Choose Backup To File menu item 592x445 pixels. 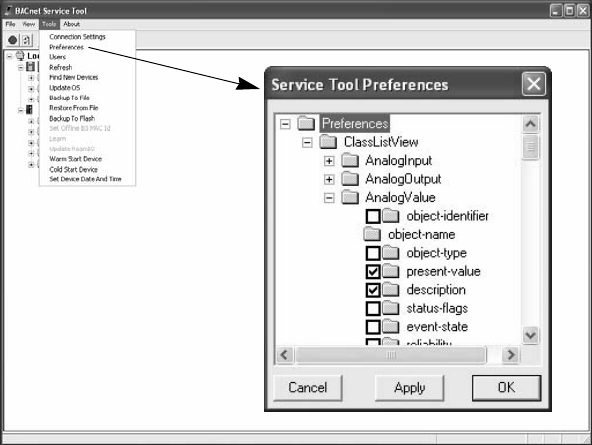(x=69, y=98)
